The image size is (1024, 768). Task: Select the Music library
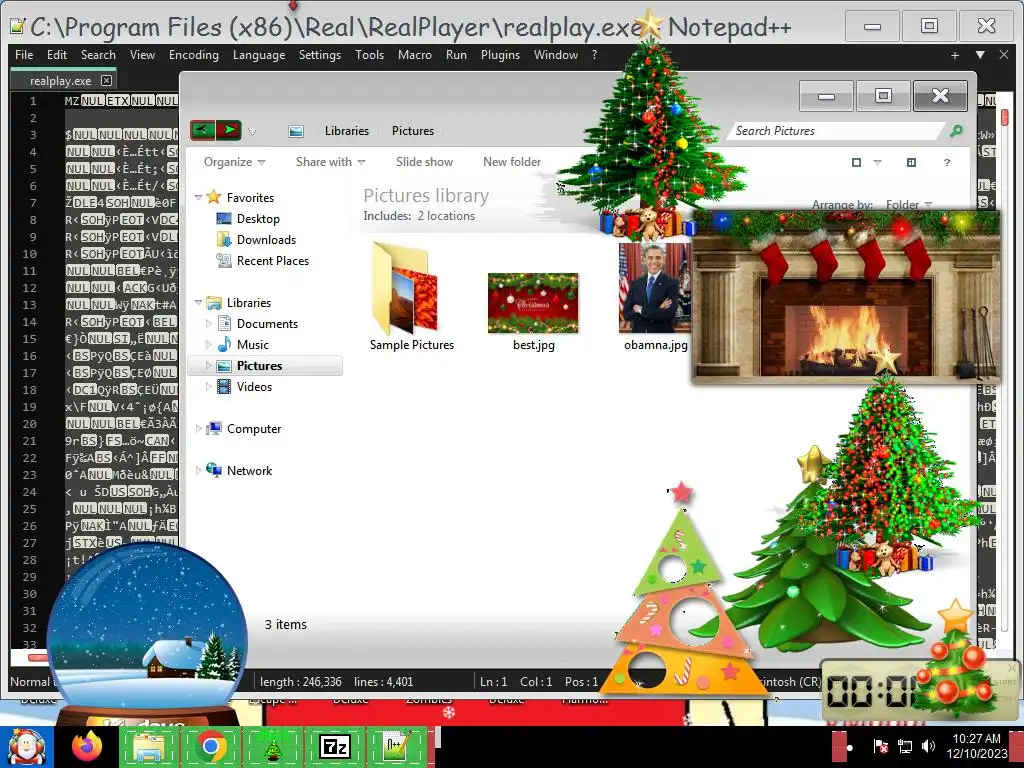(x=253, y=344)
